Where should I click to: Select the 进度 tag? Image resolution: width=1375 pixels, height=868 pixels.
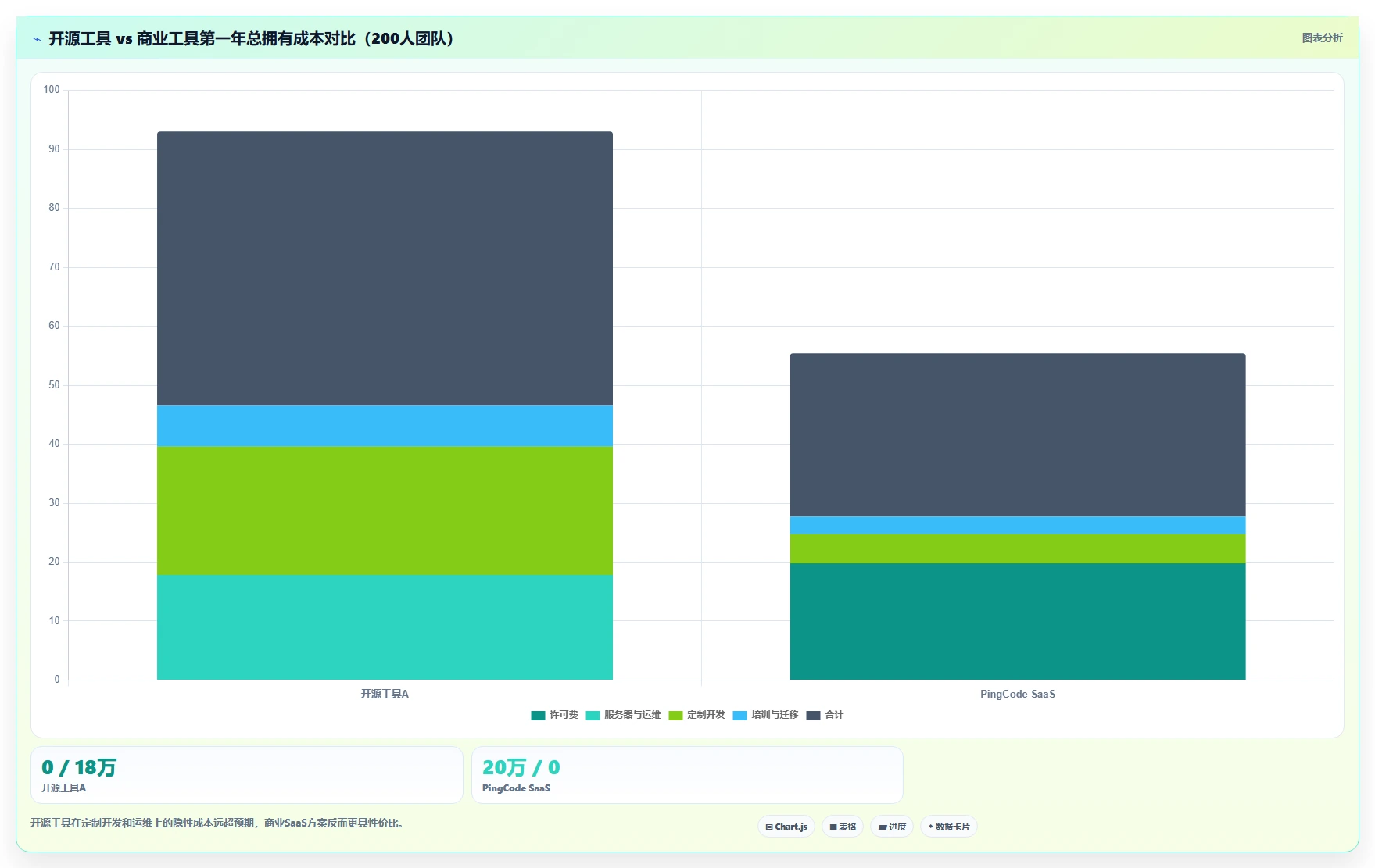pyautogui.click(x=892, y=827)
